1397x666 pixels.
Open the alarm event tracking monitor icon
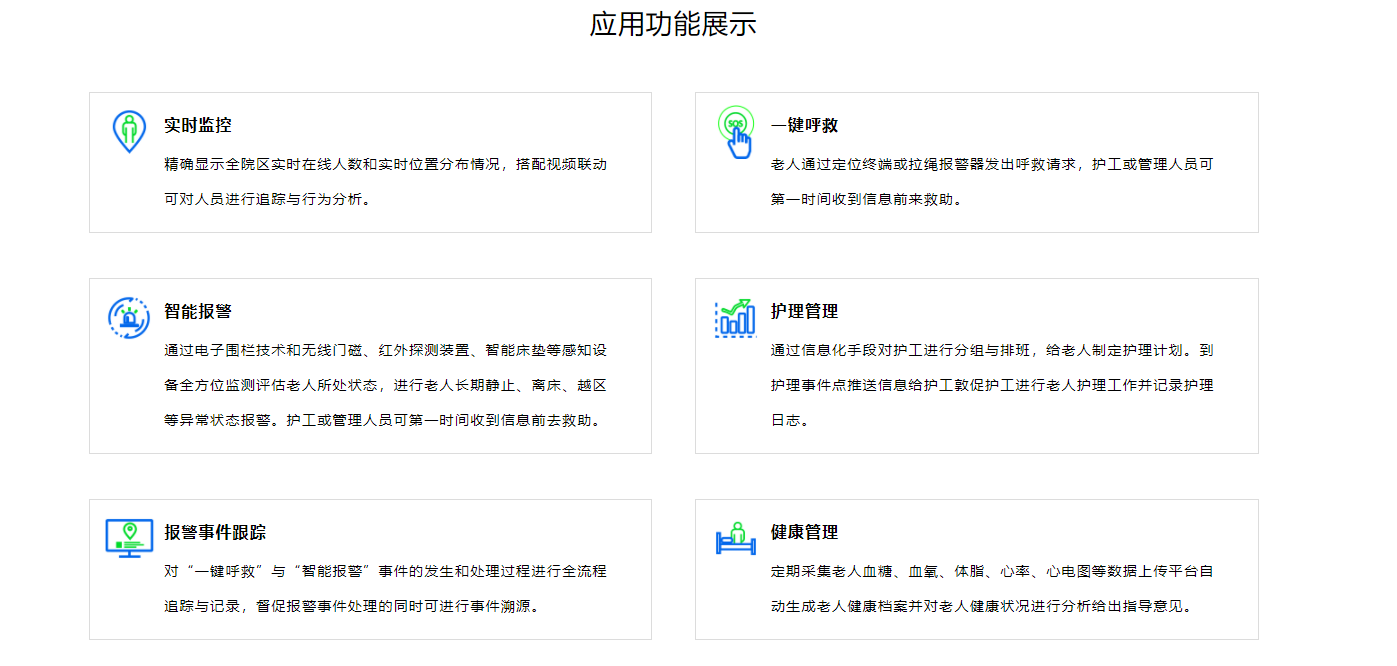click(129, 538)
